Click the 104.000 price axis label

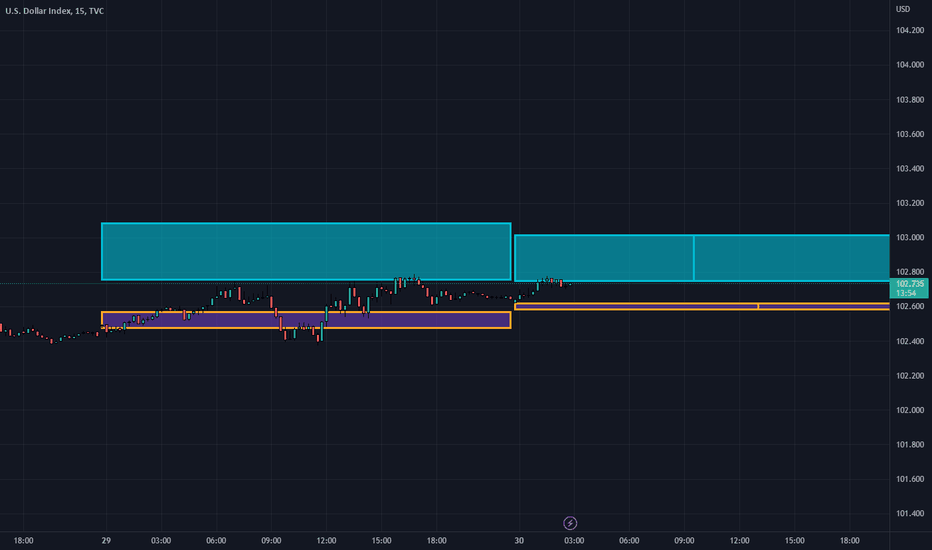point(910,65)
